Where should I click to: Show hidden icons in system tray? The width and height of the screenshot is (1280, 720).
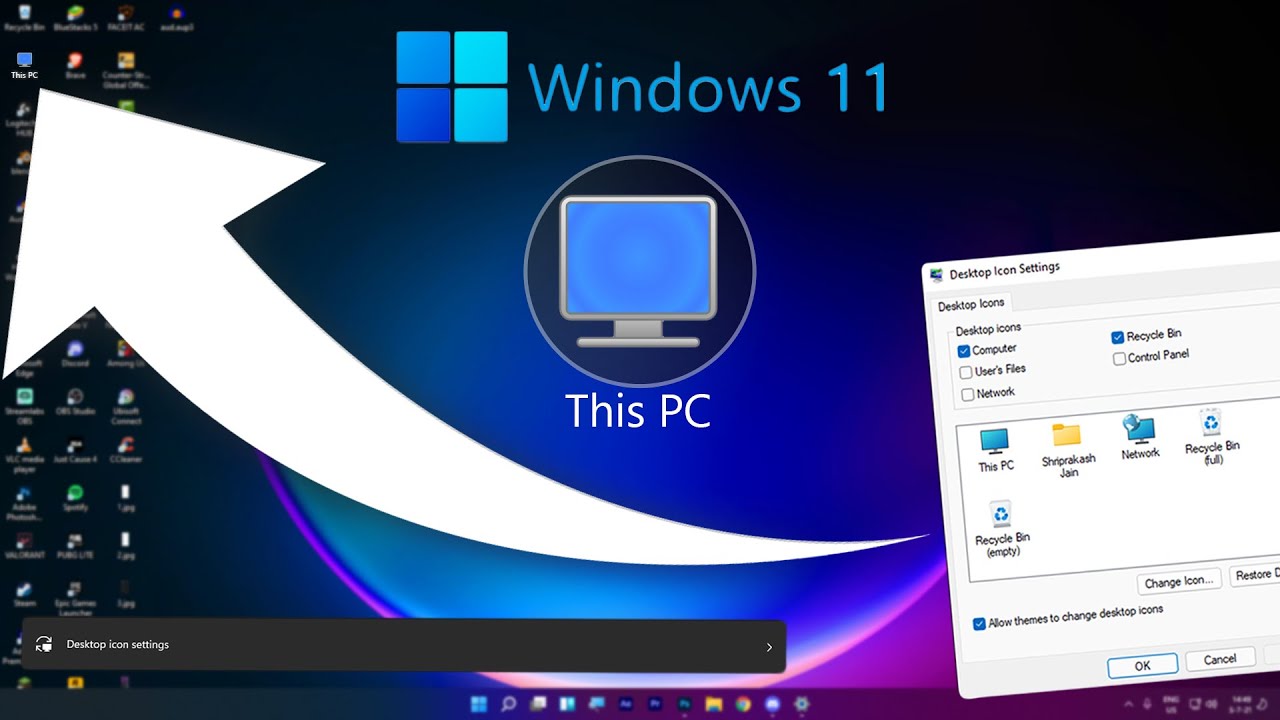click(1129, 704)
